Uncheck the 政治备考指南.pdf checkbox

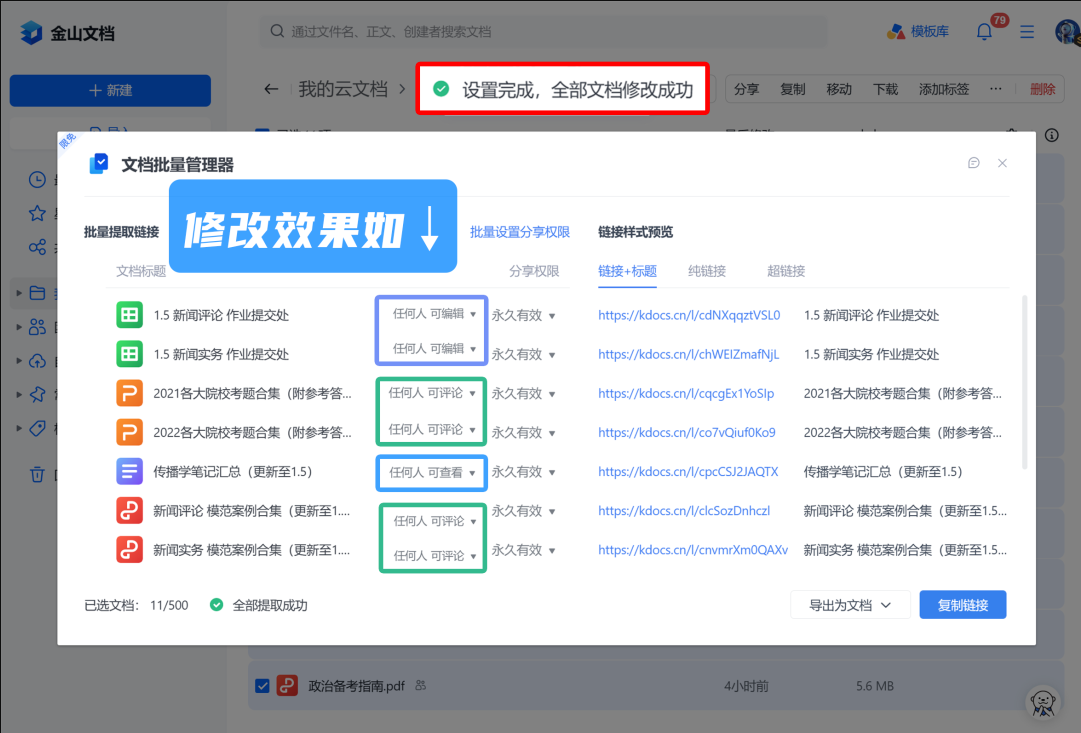pyautogui.click(x=262, y=686)
